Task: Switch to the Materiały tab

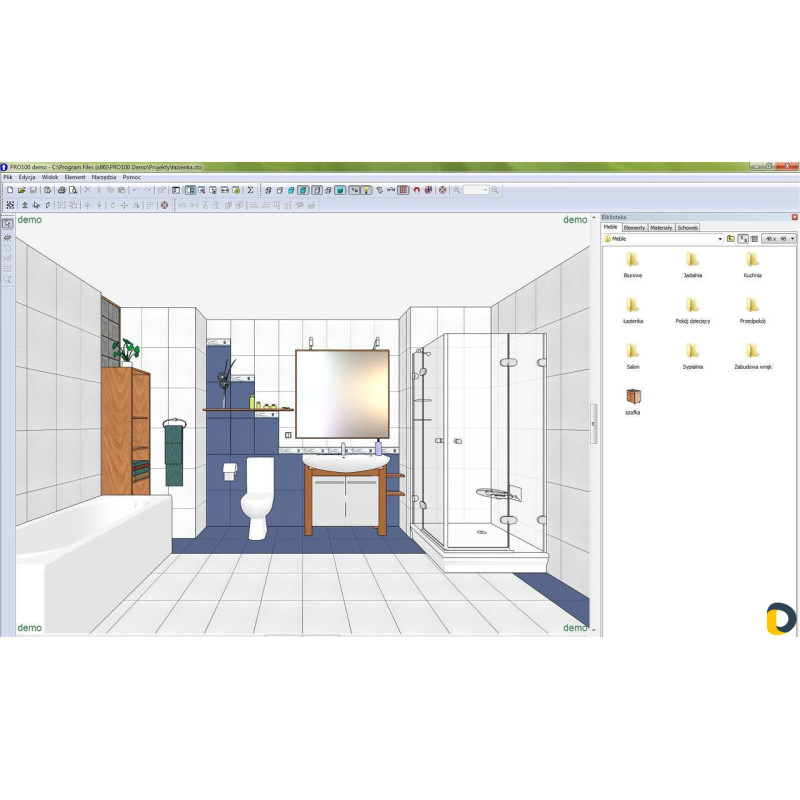Action: pos(661,228)
